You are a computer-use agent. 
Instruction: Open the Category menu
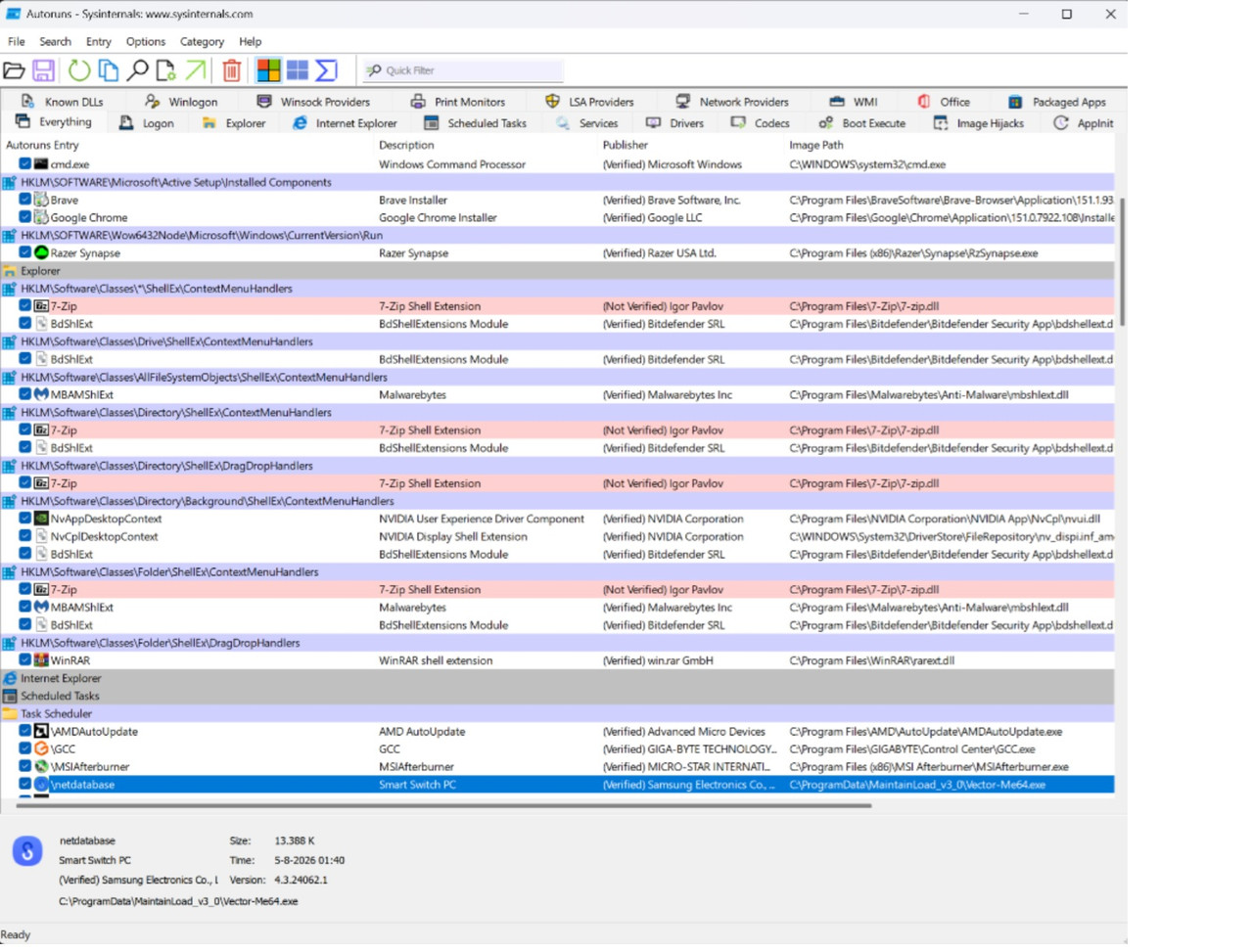click(202, 42)
